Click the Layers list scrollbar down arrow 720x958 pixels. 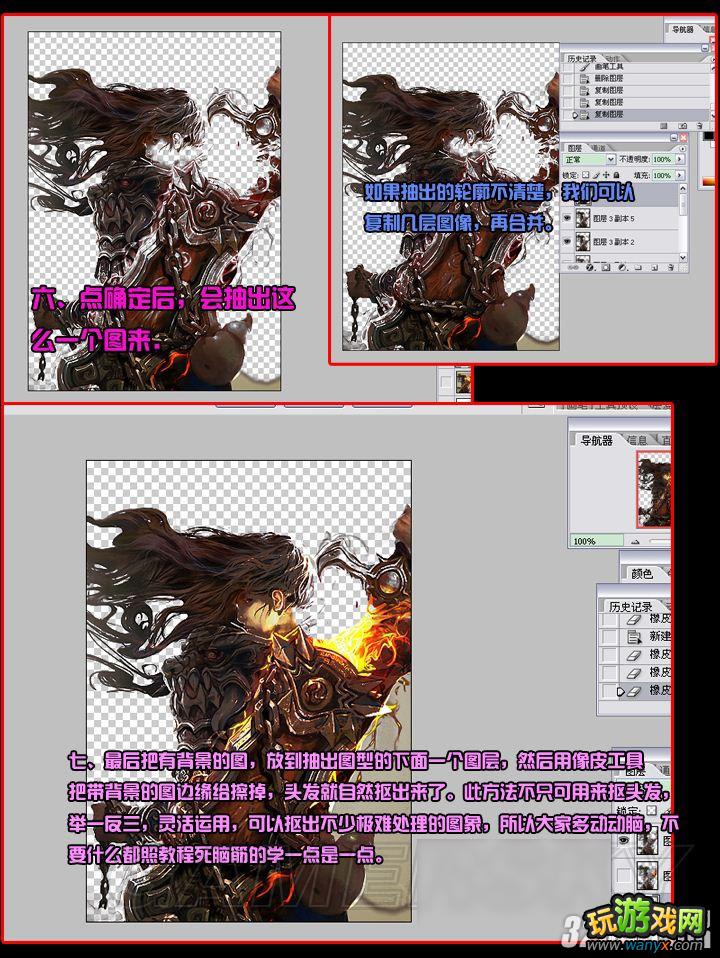tap(683, 257)
